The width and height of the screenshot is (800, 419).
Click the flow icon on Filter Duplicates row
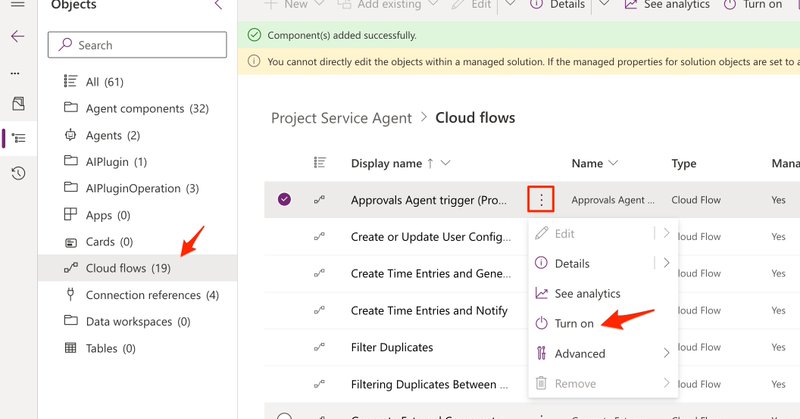point(319,347)
